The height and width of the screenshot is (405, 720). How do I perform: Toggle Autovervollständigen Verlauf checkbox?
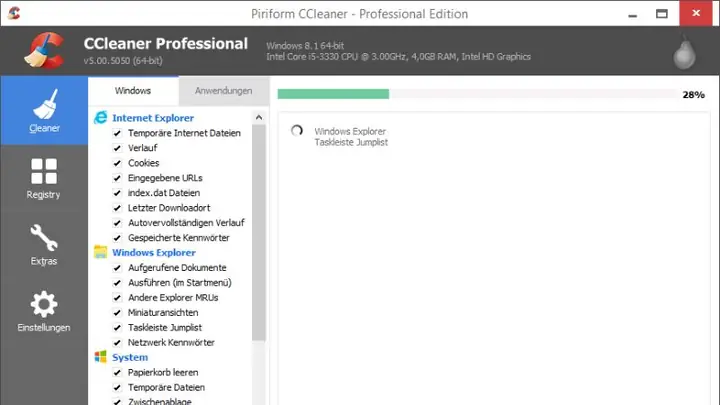117,223
